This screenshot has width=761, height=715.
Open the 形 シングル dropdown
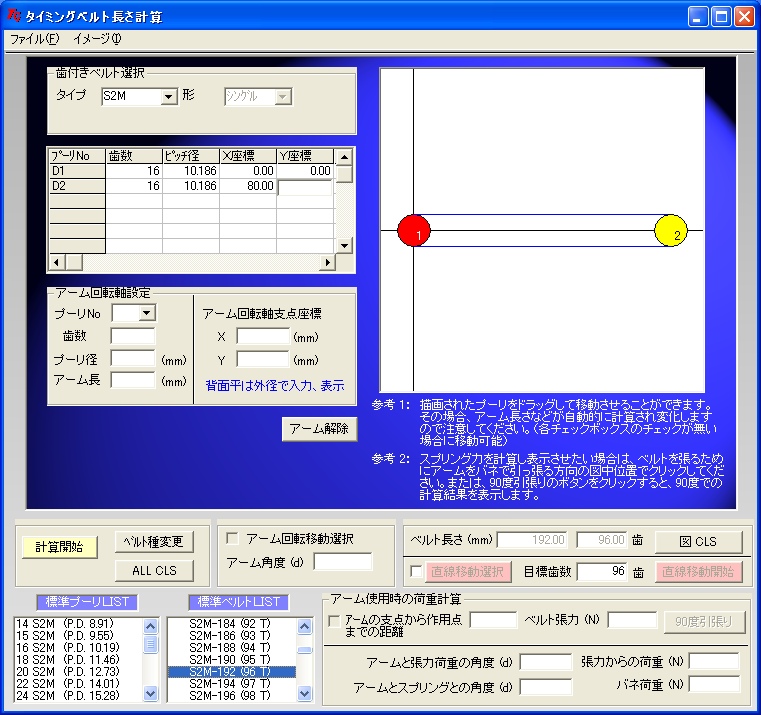tap(282, 97)
